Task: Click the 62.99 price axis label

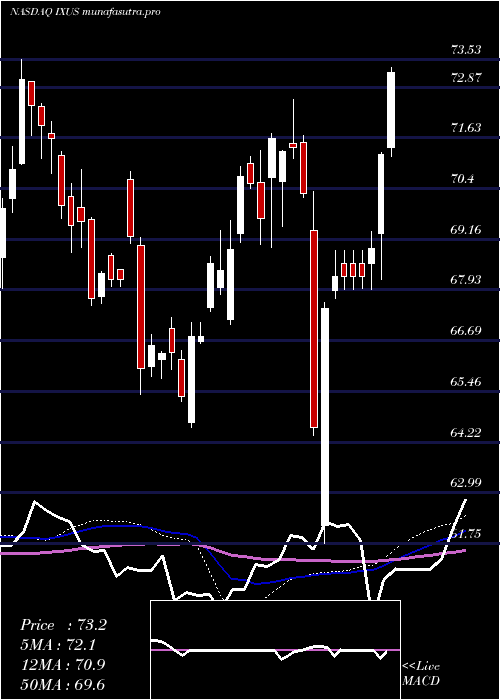Action: [466, 484]
